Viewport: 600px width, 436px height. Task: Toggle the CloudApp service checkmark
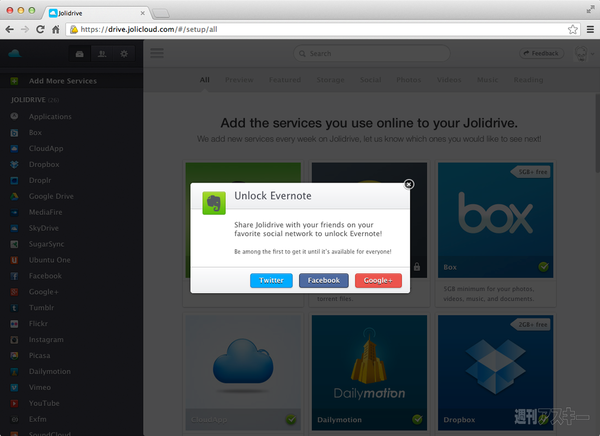[x=291, y=420]
